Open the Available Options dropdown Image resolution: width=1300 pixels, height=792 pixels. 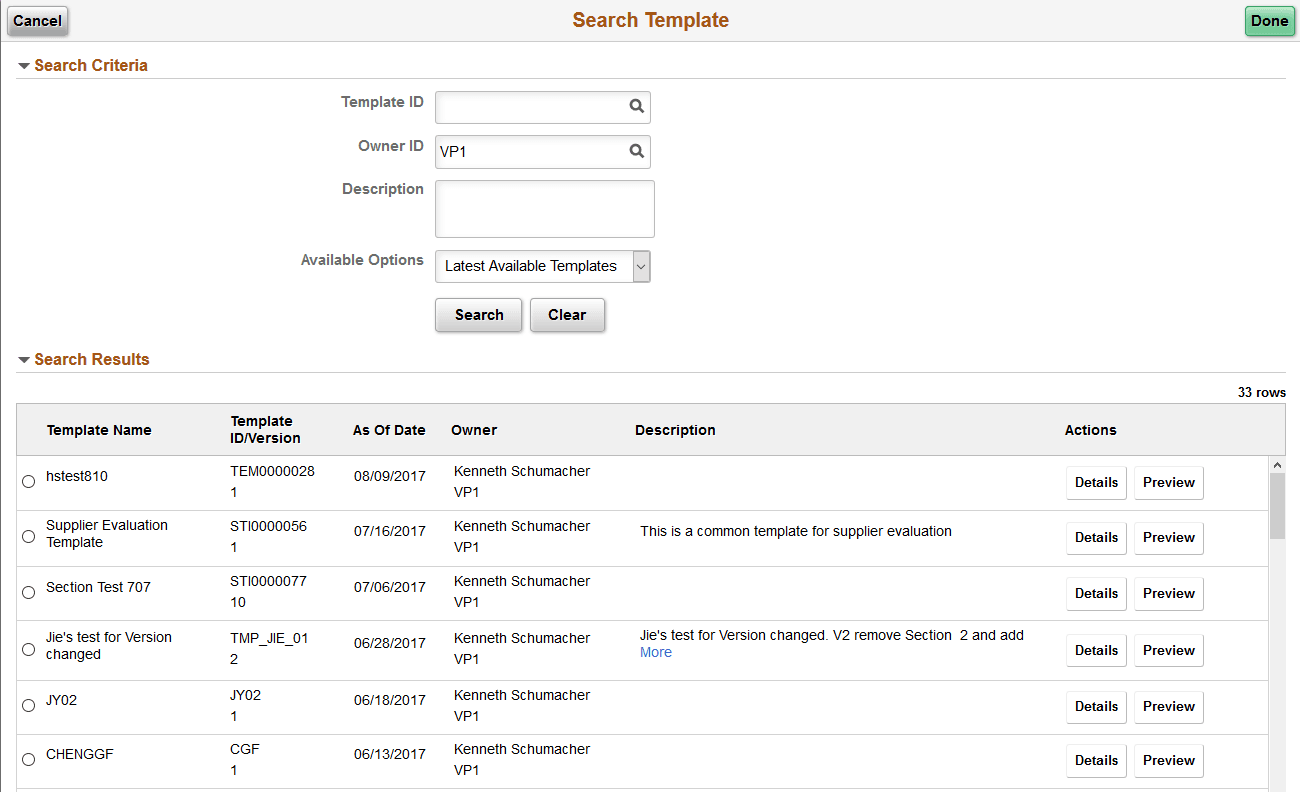pos(639,266)
